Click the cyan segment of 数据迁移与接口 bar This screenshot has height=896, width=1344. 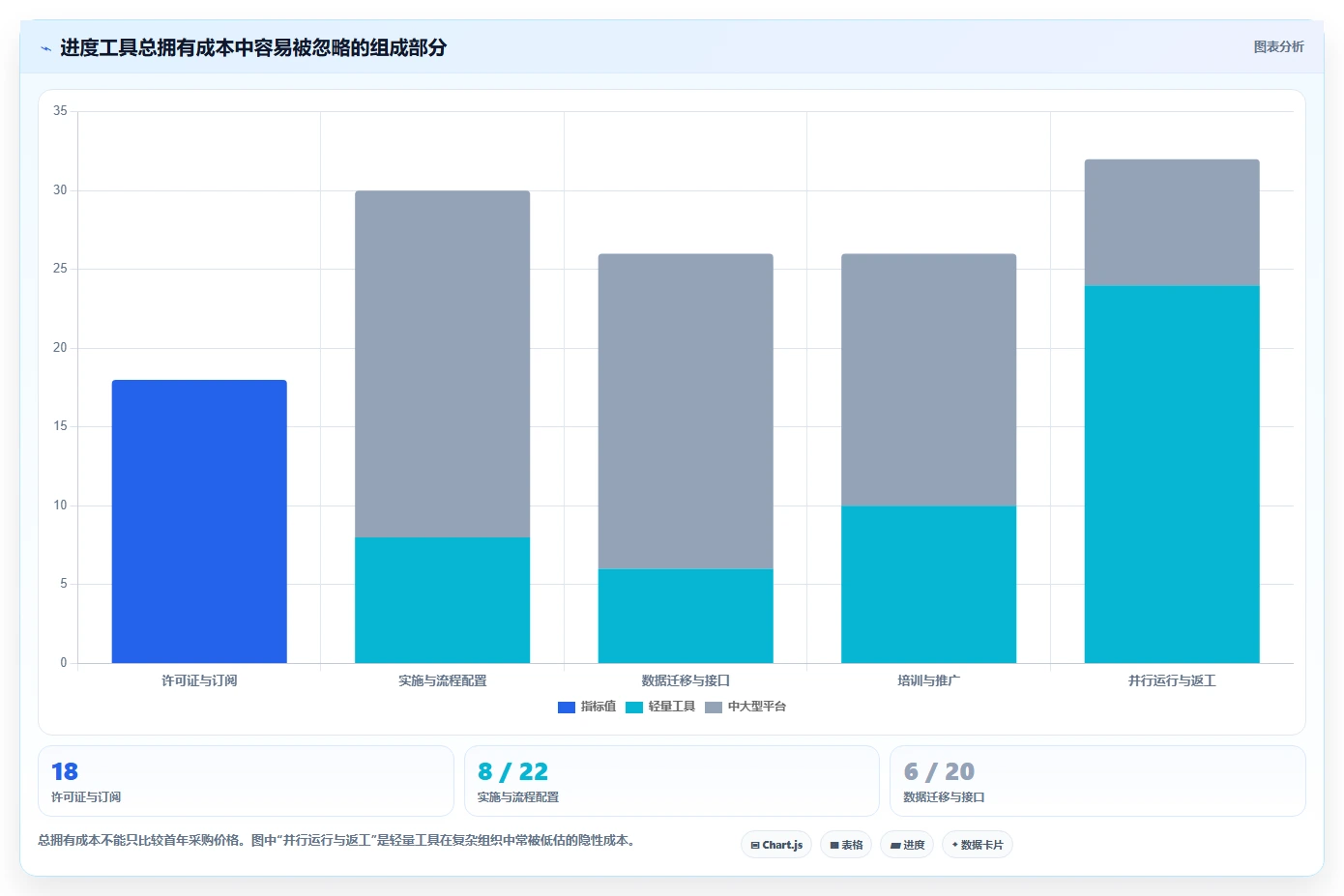point(686,616)
